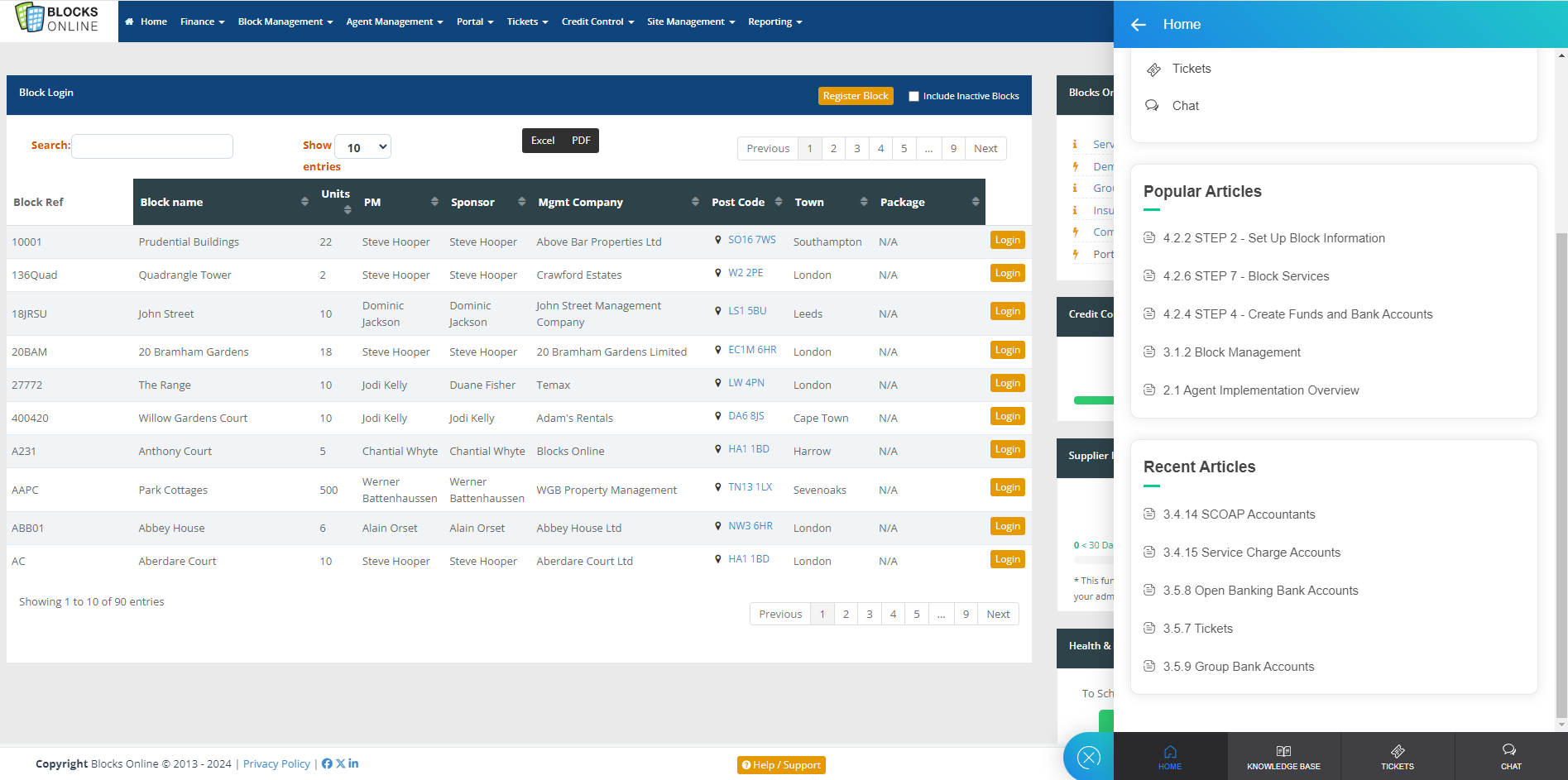Toggle Include Inactive Blocks checkbox
Viewport: 1568px width, 780px height.
(x=913, y=96)
